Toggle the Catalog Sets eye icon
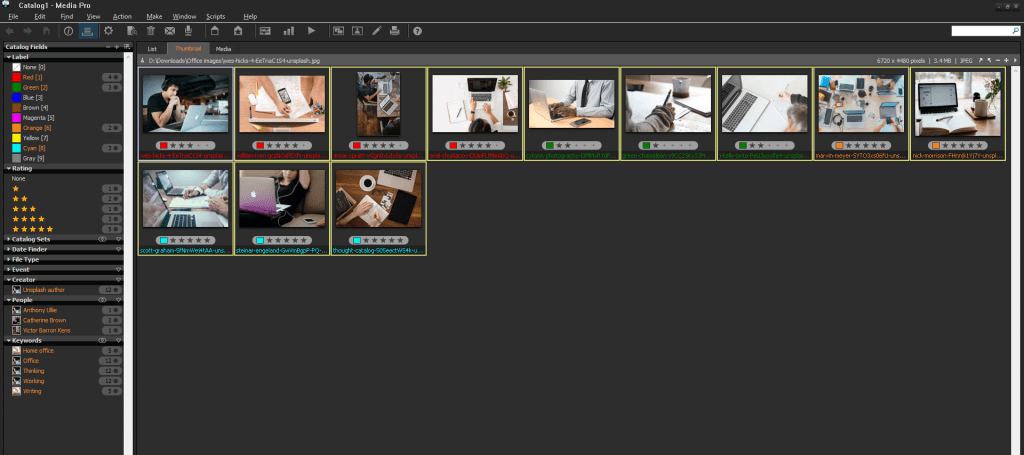Image resolution: width=1024 pixels, height=455 pixels. [x=104, y=240]
